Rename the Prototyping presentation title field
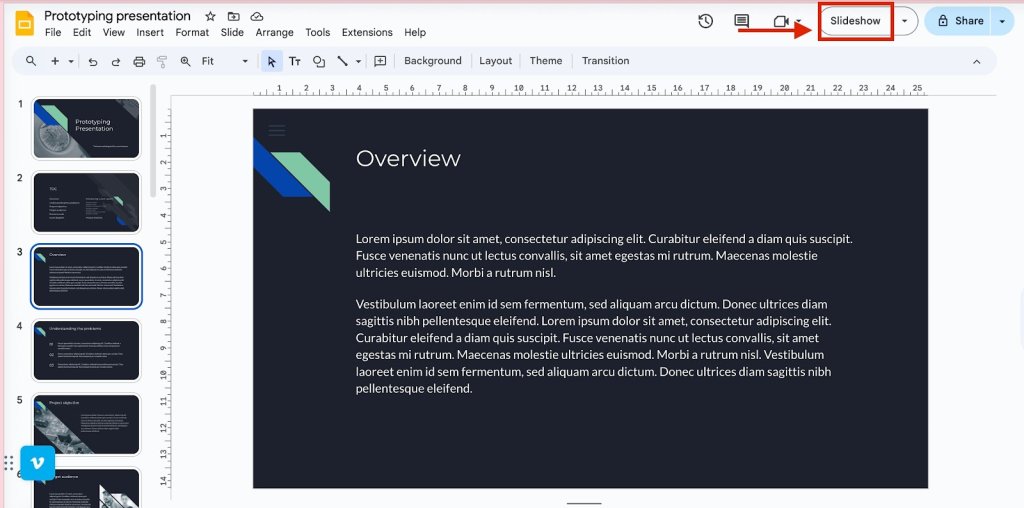 [118, 16]
